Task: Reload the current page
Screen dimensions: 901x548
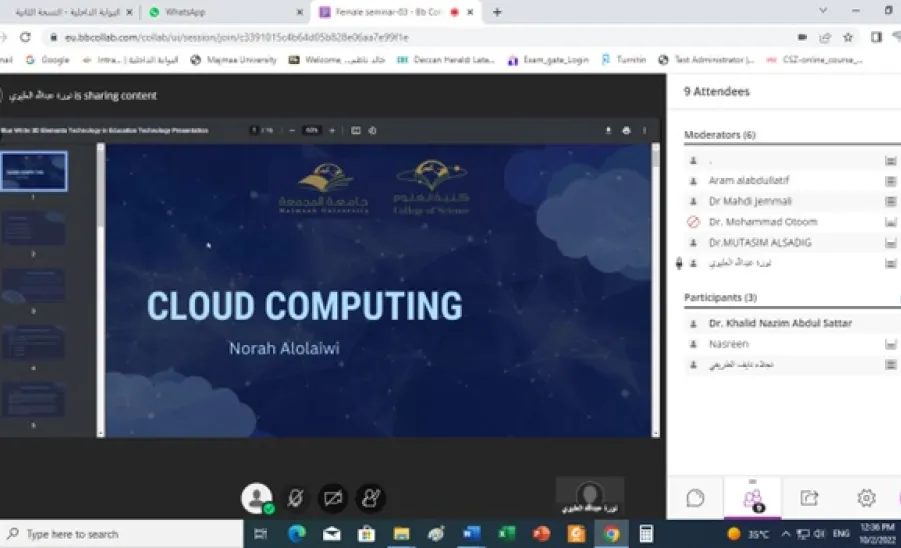Action: 25,37
